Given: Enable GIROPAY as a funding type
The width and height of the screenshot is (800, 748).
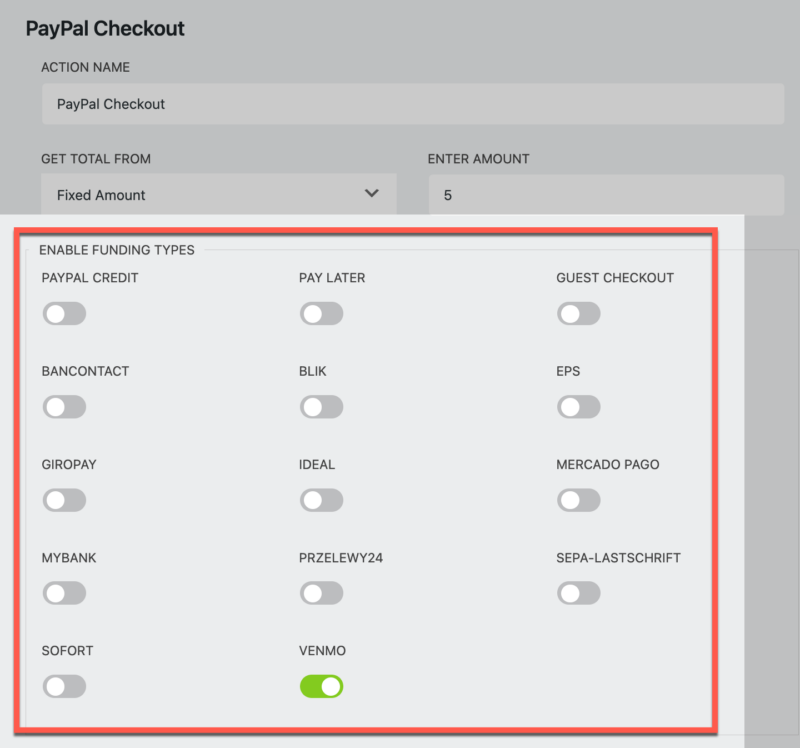Looking at the screenshot, I should point(64,499).
